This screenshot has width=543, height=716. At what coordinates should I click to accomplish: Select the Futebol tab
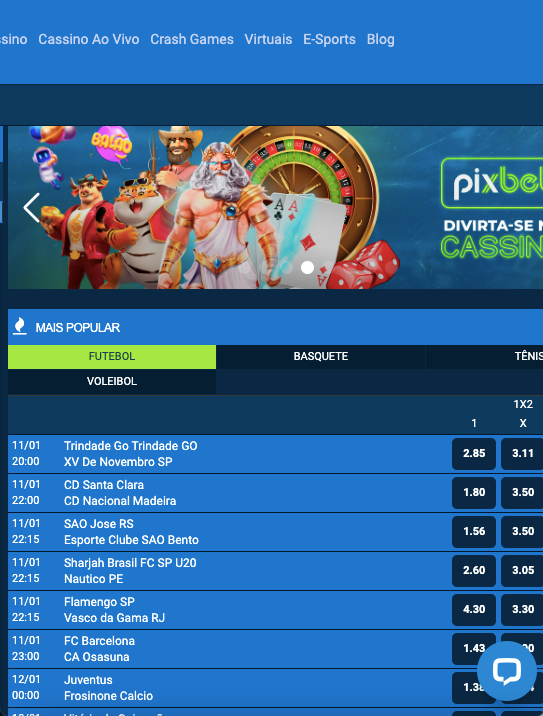112,356
